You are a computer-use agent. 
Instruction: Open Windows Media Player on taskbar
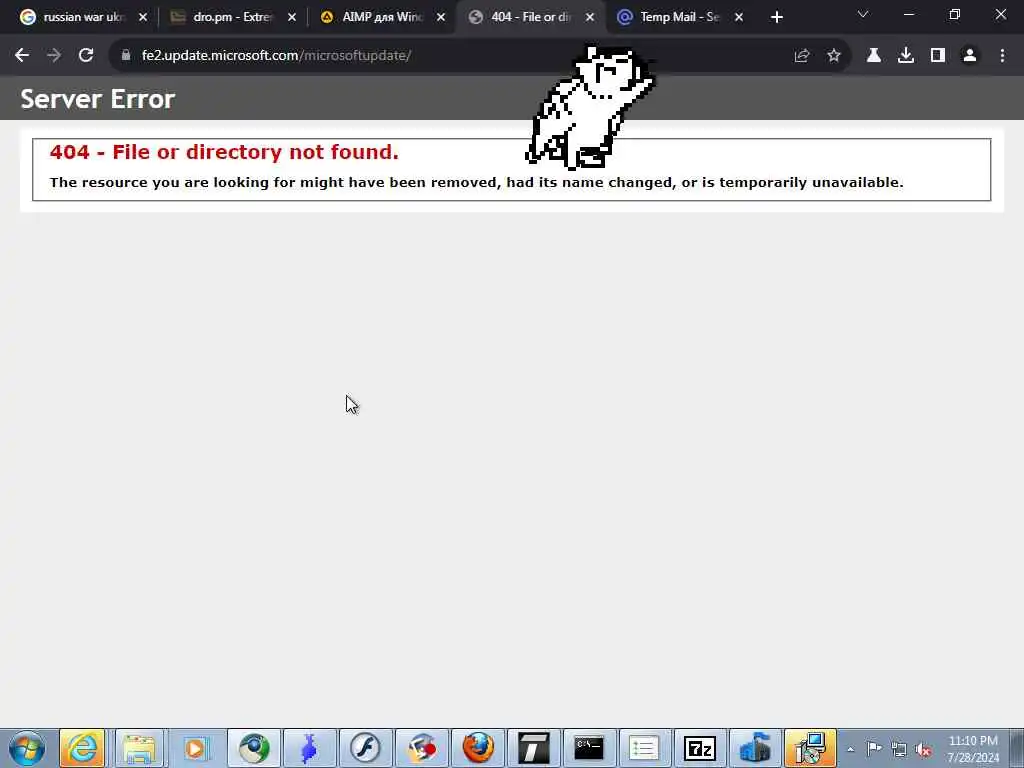click(x=195, y=748)
